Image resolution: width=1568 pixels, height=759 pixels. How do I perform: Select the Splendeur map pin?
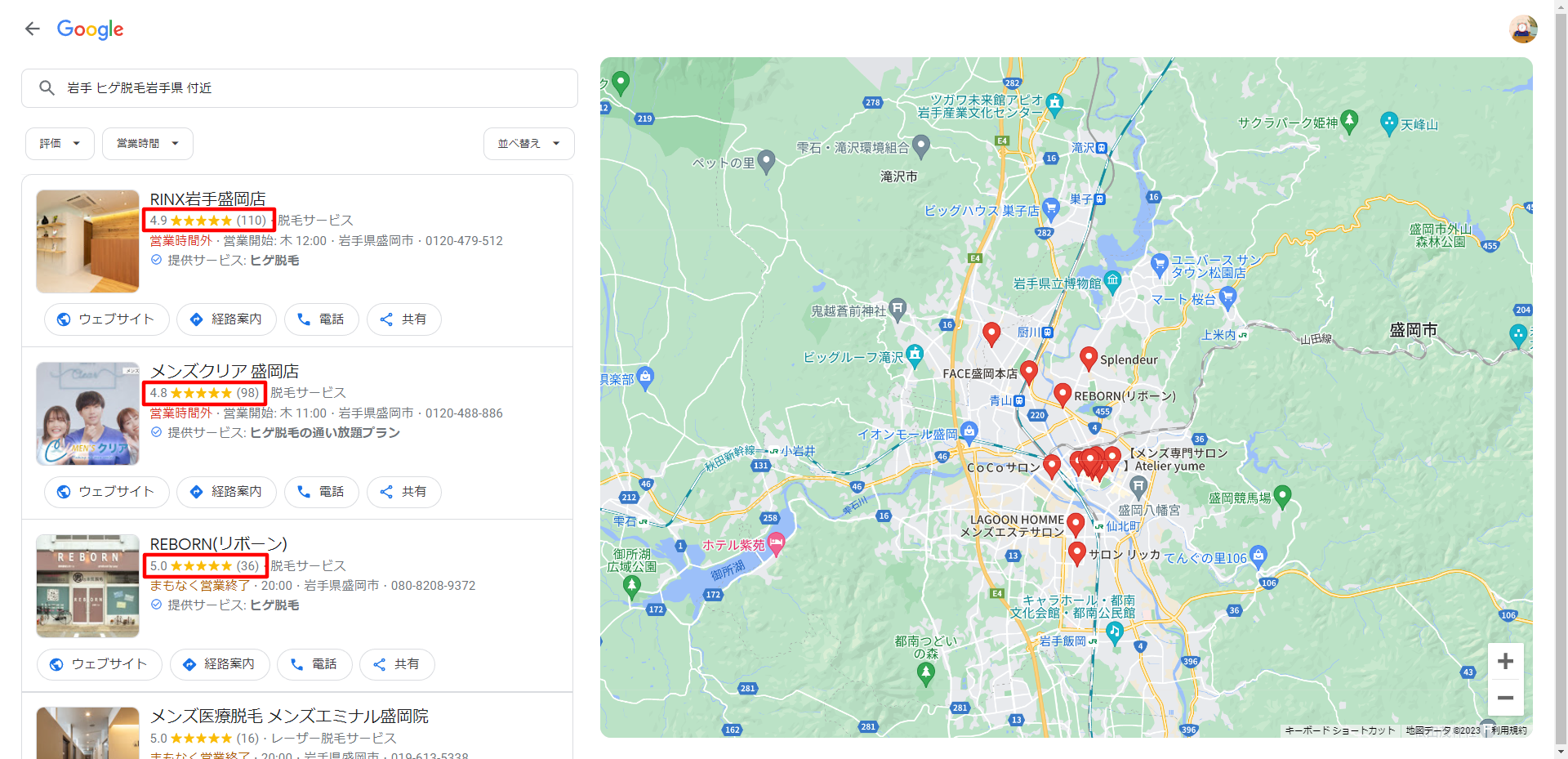(x=1088, y=356)
